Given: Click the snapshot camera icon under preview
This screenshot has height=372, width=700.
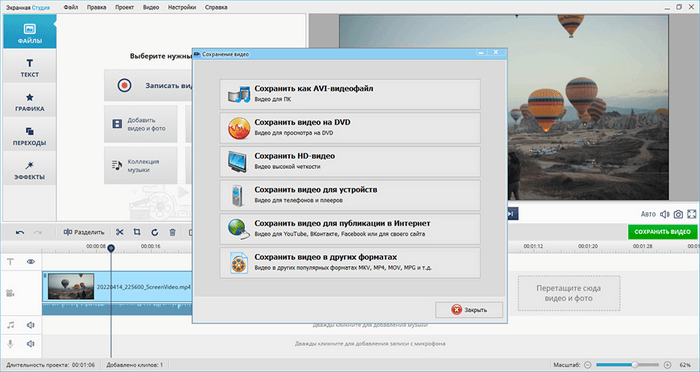Looking at the screenshot, I should (x=678, y=214).
